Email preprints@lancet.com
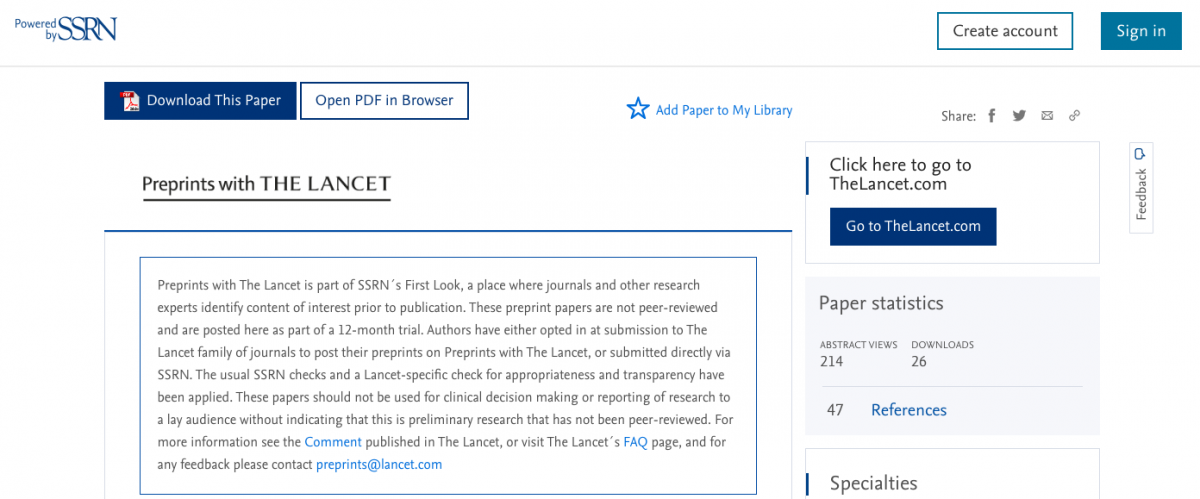The width and height of the screenshot is (1200, 499). tap(379, 465)
